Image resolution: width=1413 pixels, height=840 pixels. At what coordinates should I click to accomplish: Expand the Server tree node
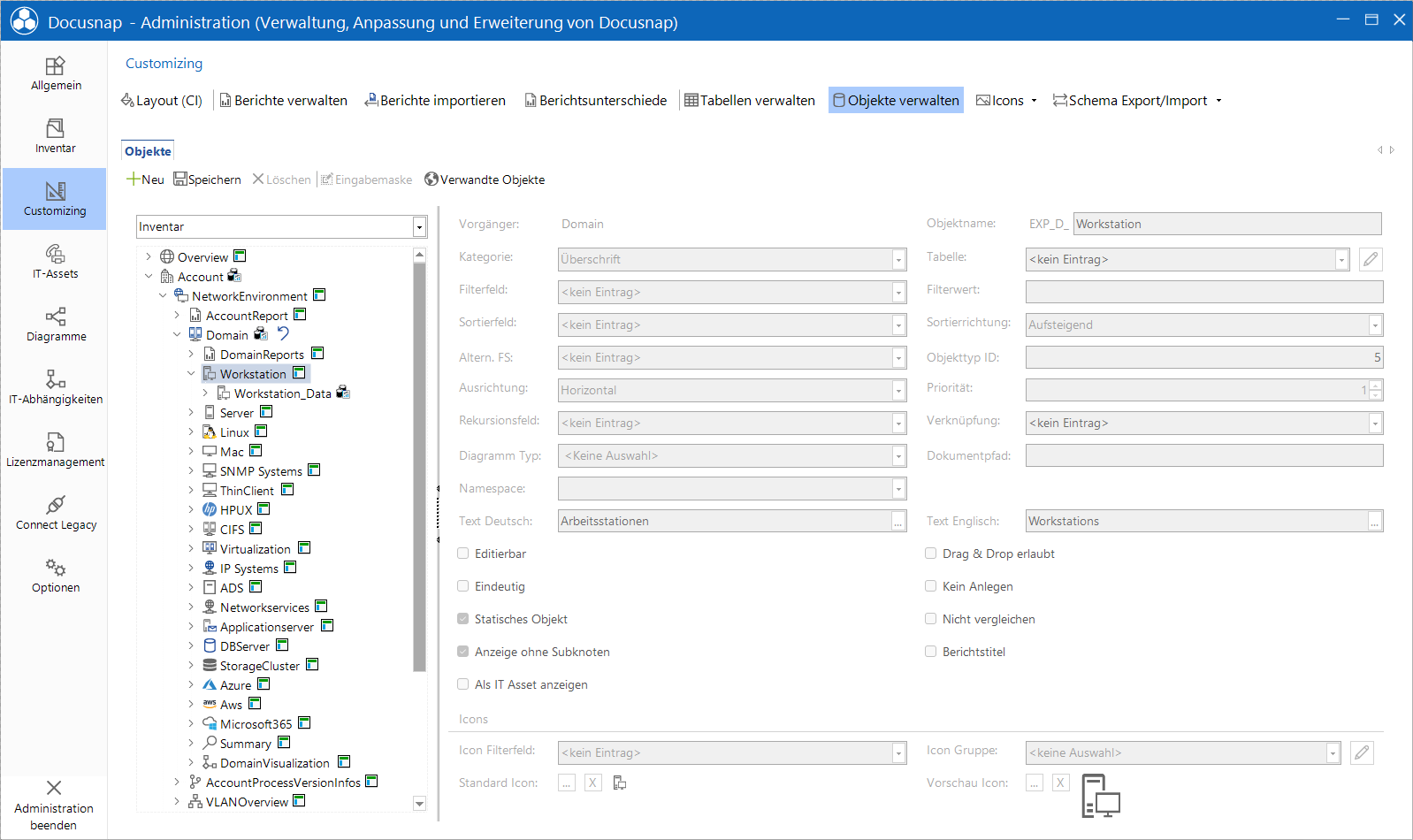pos(191,413)
